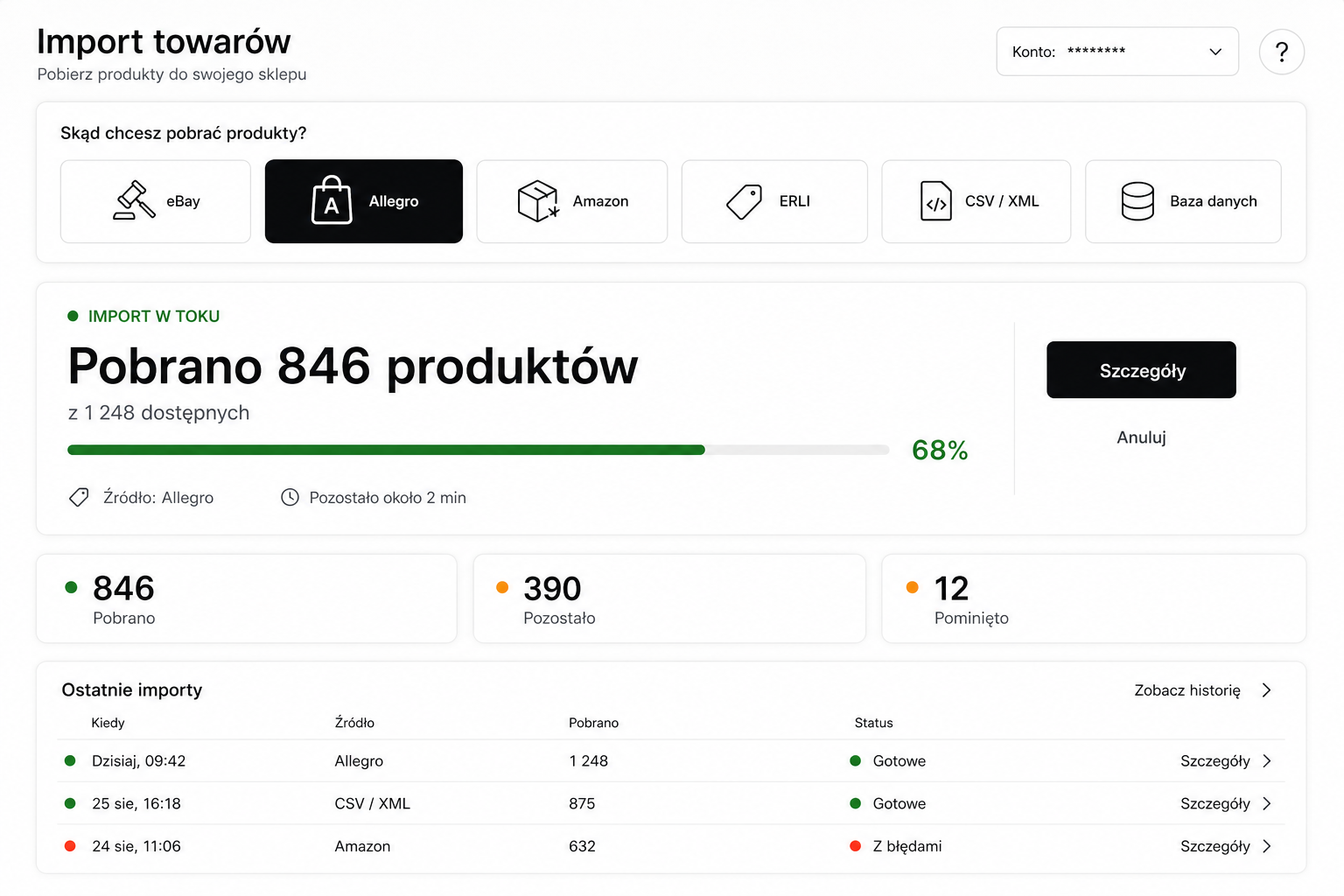This screenshot has height=896, width=1344.
Task: Click the arrow next to Zobacz historię
Action: (x=1266, y=690)
